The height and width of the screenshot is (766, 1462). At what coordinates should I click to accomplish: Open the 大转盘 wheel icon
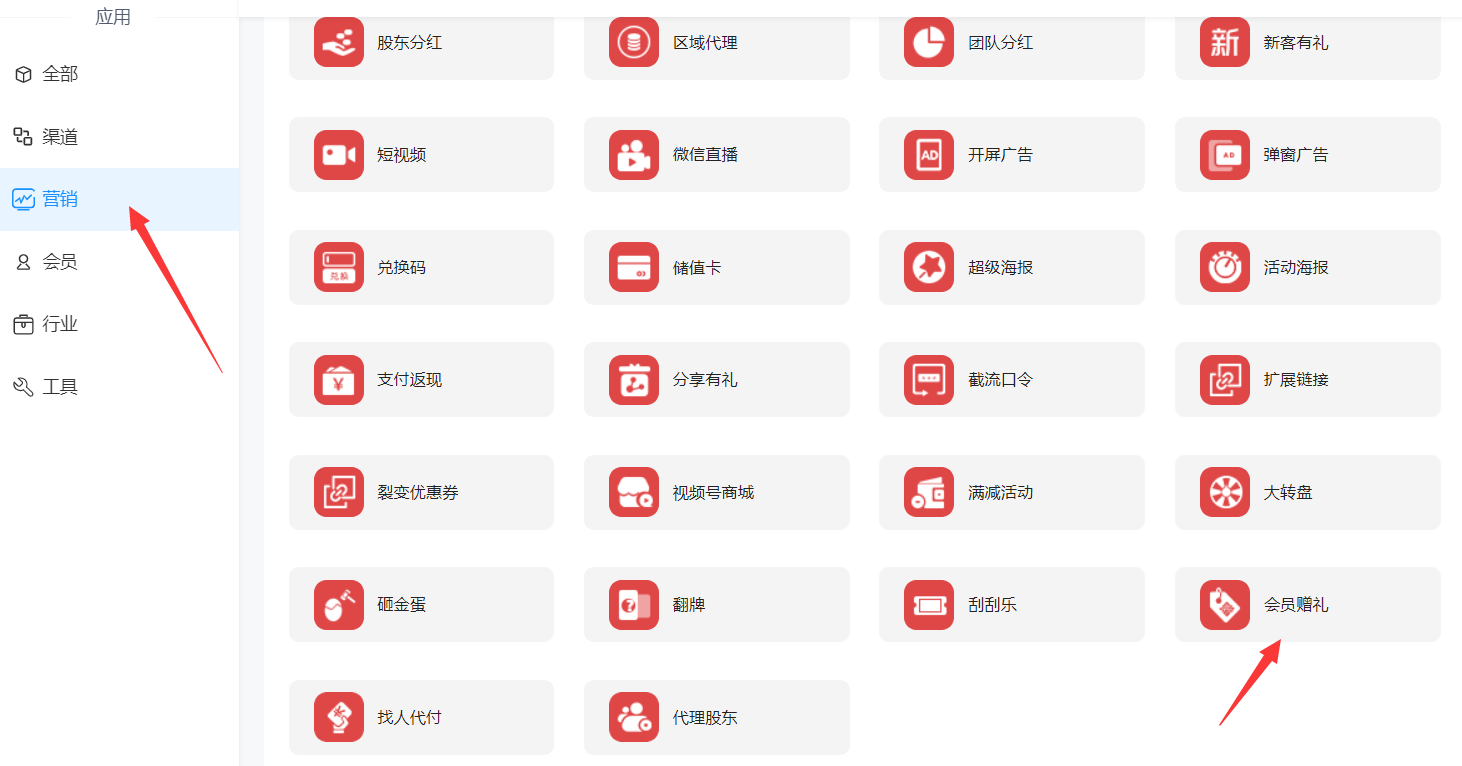(x=1225, y=492)
